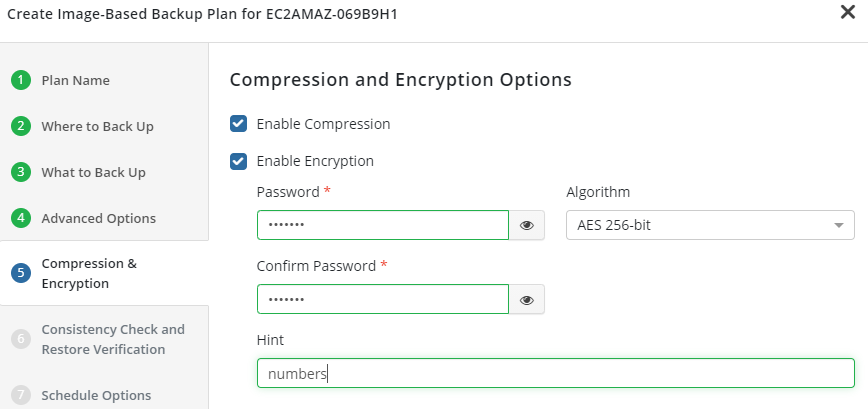Select the Advanced Options step
Viewport: 868px width, 409px height.
coord(98,218)
